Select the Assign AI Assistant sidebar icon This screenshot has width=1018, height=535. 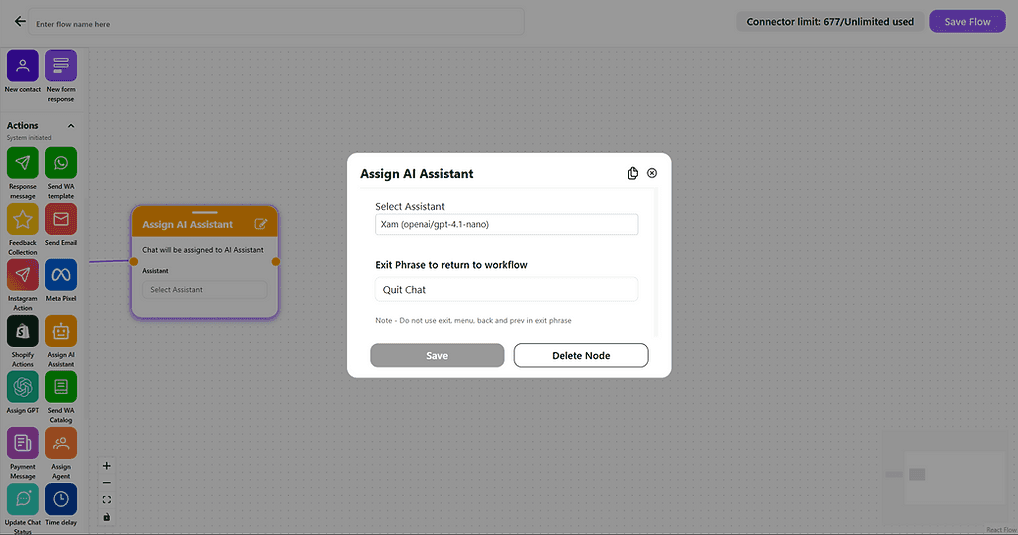pyautogui.click(x=61, y=331)
